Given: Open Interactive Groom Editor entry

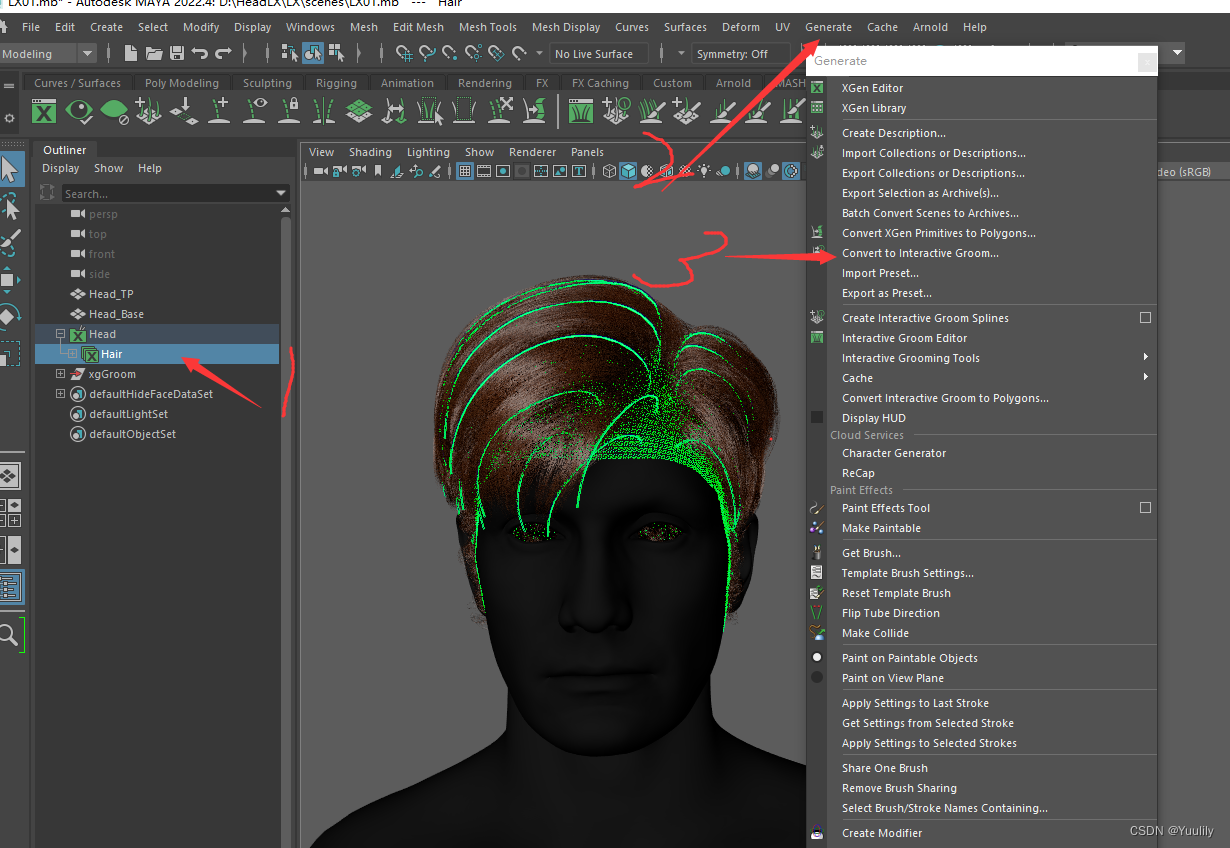Looking at the screenshot, I should [x=905, y=338].
